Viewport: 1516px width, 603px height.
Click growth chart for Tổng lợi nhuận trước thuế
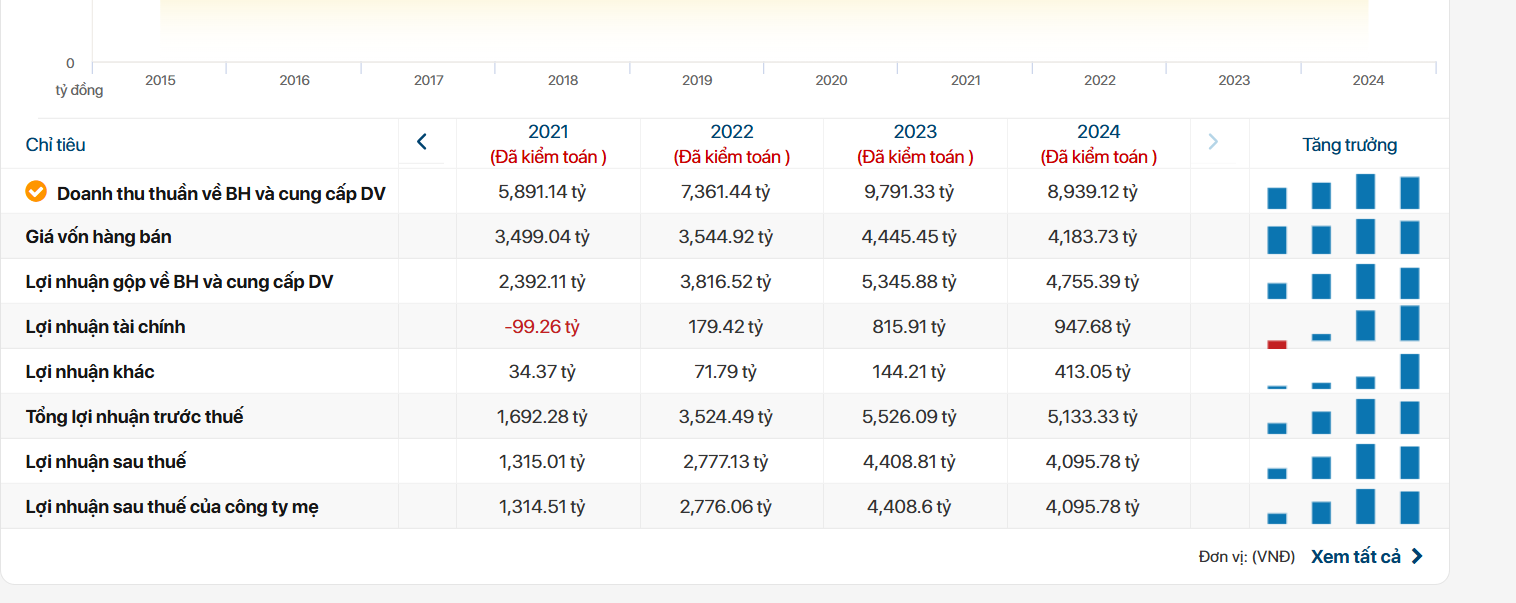pos(1343,416)
